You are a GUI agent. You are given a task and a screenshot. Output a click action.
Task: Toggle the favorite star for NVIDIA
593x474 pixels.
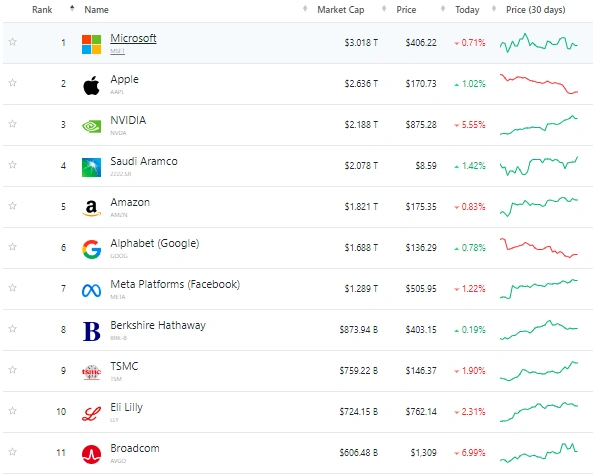coord(12,123)
